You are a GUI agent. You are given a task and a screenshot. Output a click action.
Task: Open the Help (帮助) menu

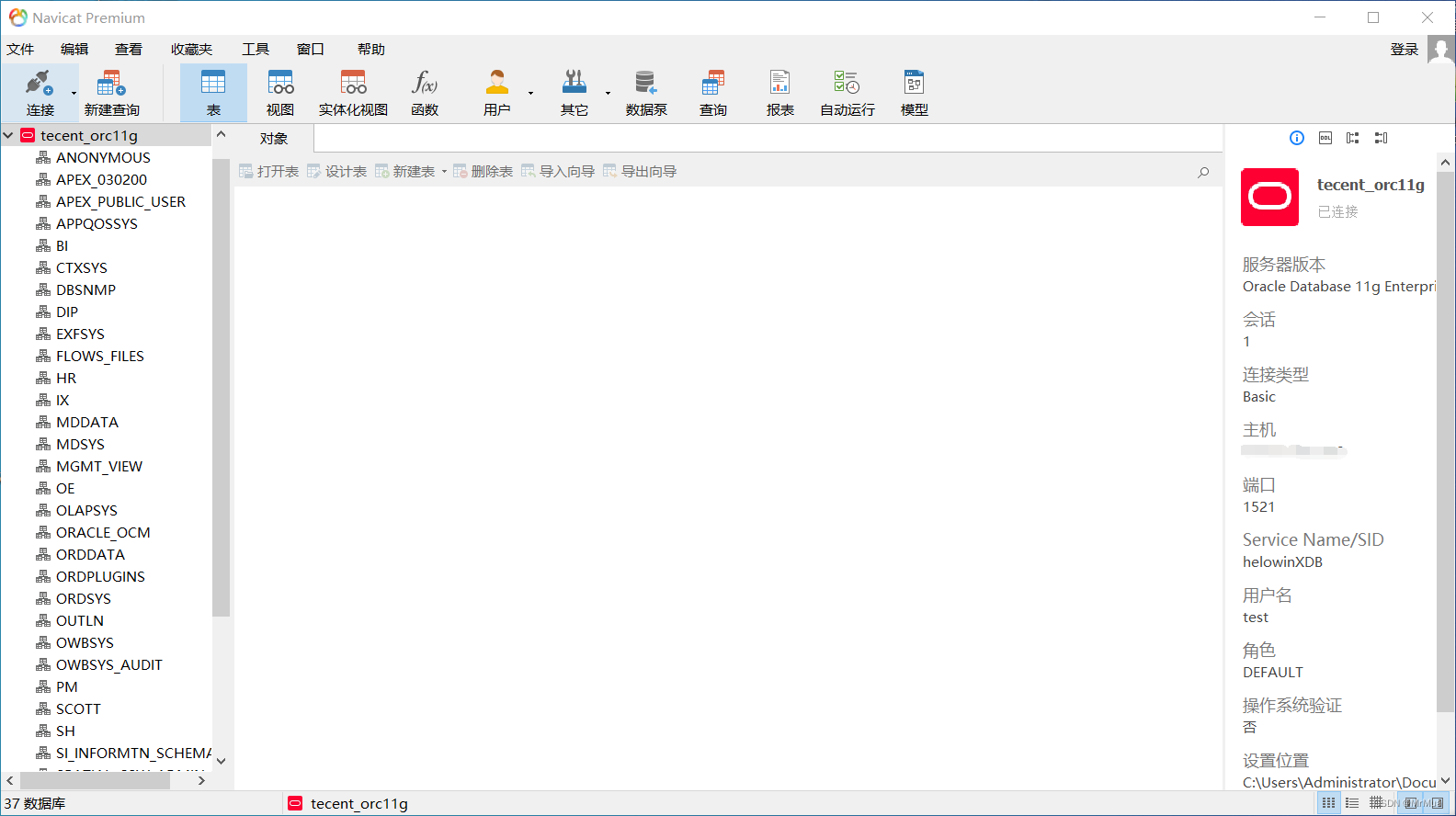[371, 50]
